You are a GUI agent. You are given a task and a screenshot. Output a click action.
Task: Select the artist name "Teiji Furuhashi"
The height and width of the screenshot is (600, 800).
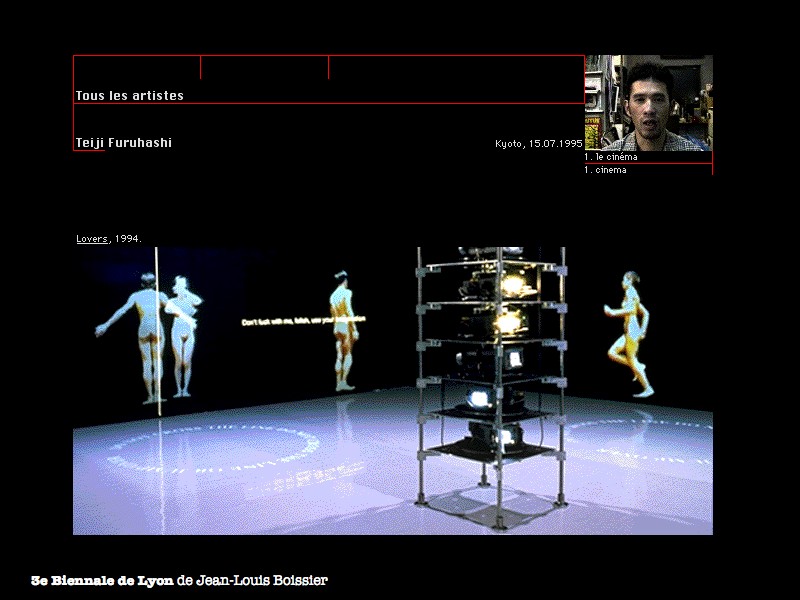(123, 143)
